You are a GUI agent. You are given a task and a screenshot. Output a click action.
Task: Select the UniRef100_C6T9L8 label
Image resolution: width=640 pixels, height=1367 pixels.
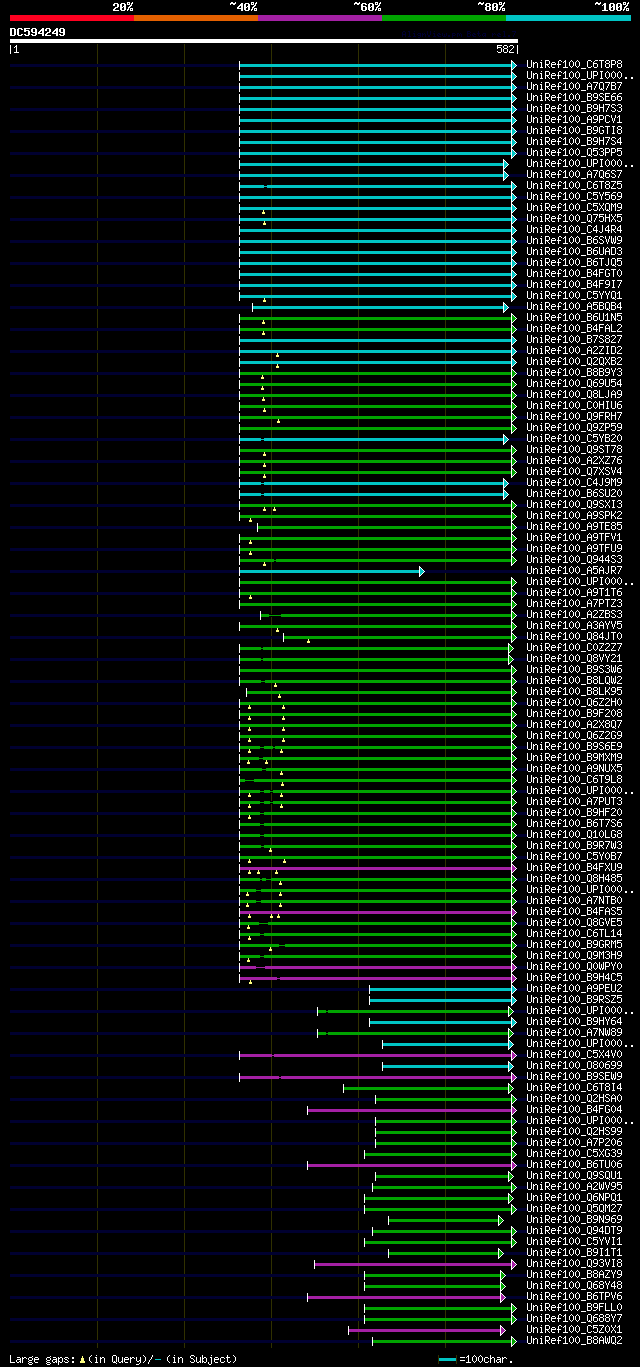pyautogui.click(x=574, y=779)
